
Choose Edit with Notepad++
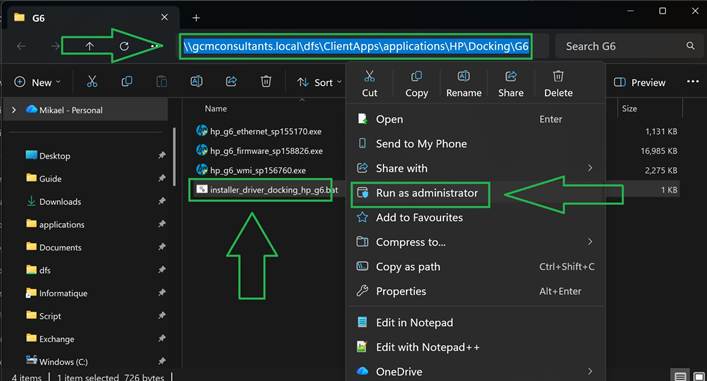[476, 347]
